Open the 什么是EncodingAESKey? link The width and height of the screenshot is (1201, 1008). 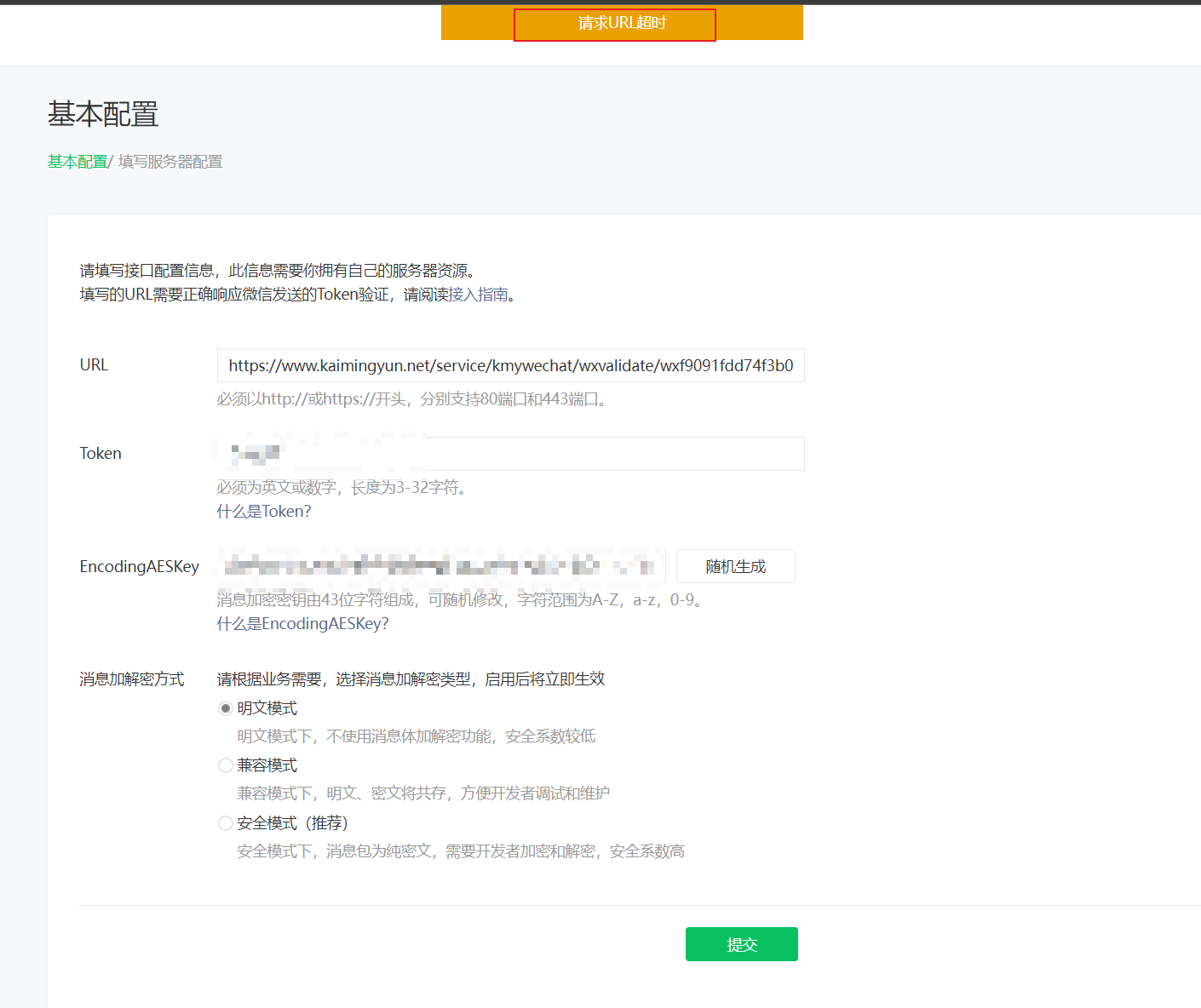302,624
